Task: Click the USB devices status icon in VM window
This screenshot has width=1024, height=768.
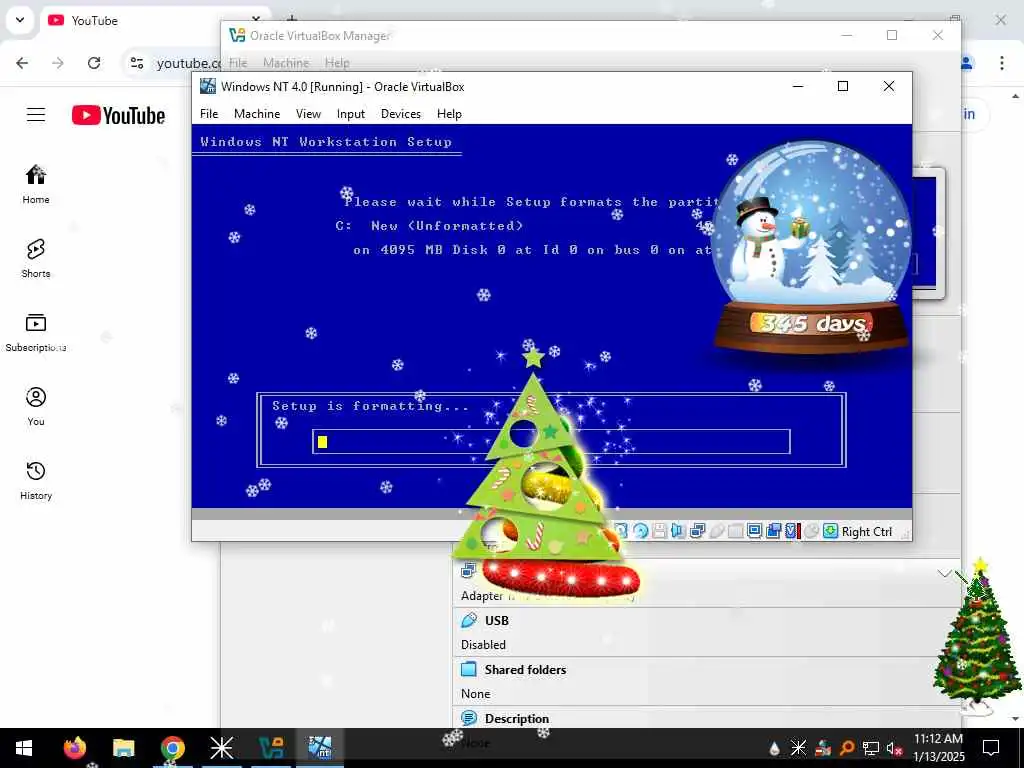Action: (x=716, y=531)
